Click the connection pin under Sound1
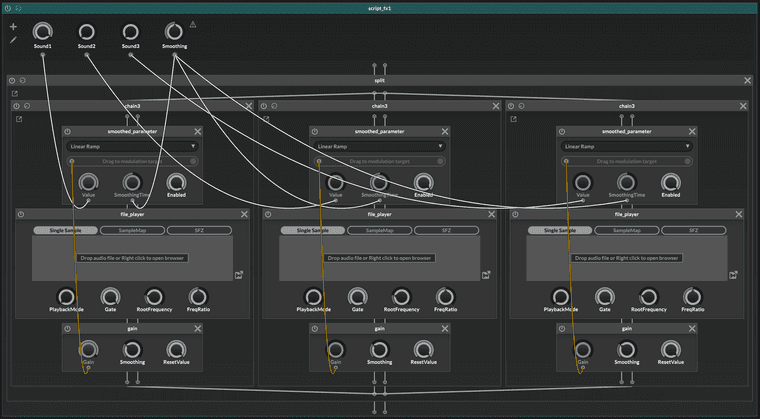This screenshot has width=760, height=419. tap(43, 55)
